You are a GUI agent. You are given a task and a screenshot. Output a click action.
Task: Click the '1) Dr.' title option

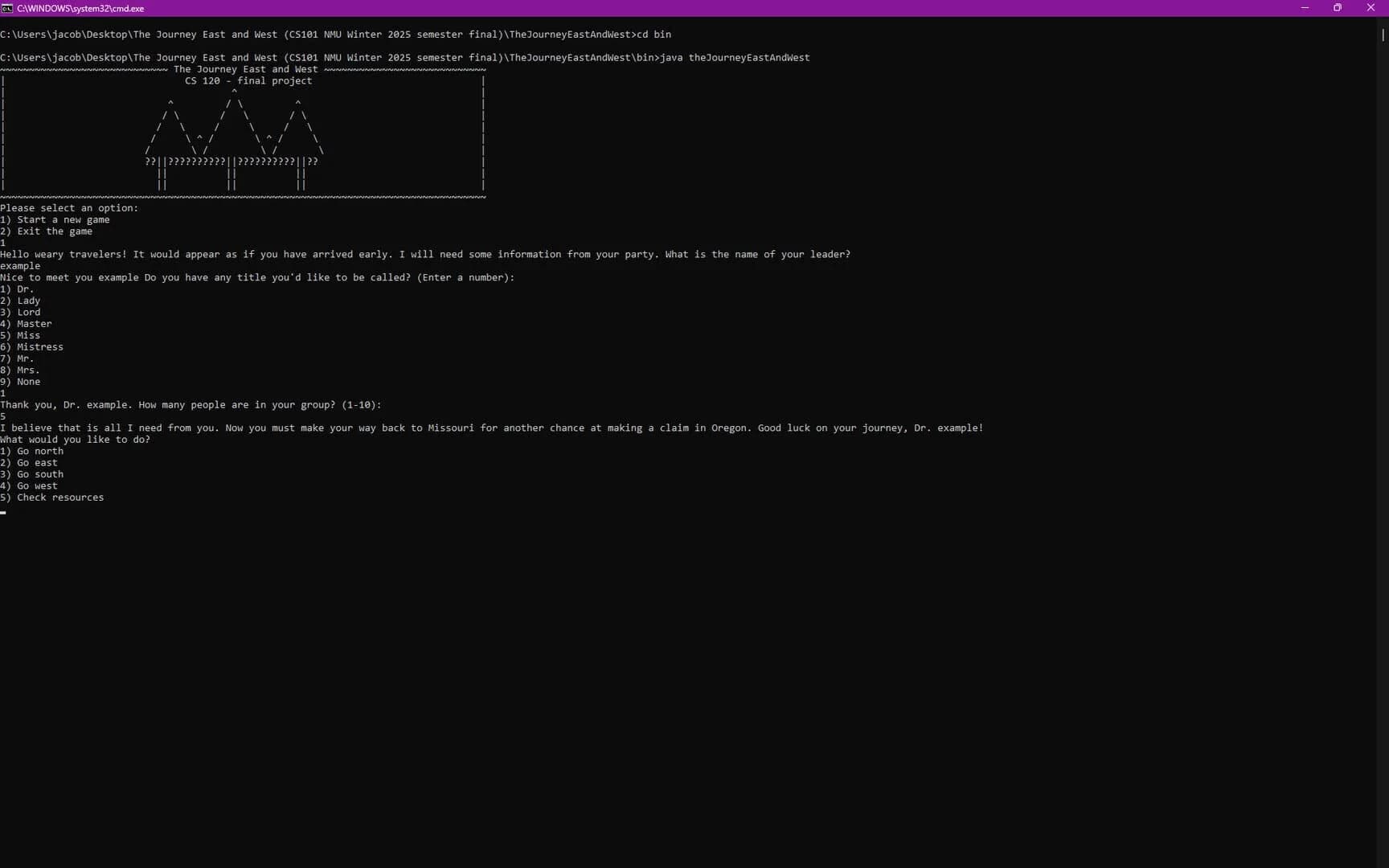pyautogui.click(x=17, y=289)
